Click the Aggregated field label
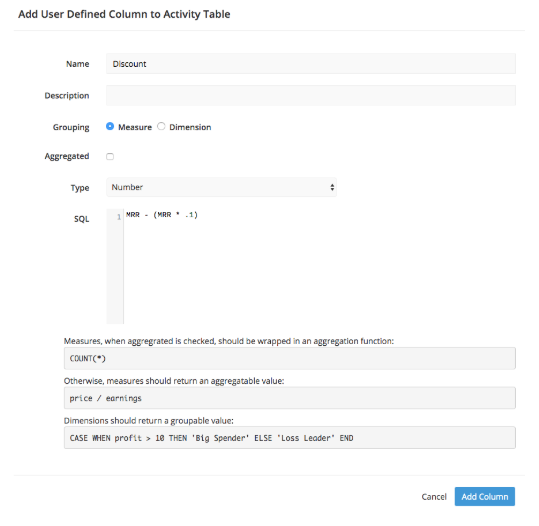This screenshot has height=526, width=539. click(67, 156)
